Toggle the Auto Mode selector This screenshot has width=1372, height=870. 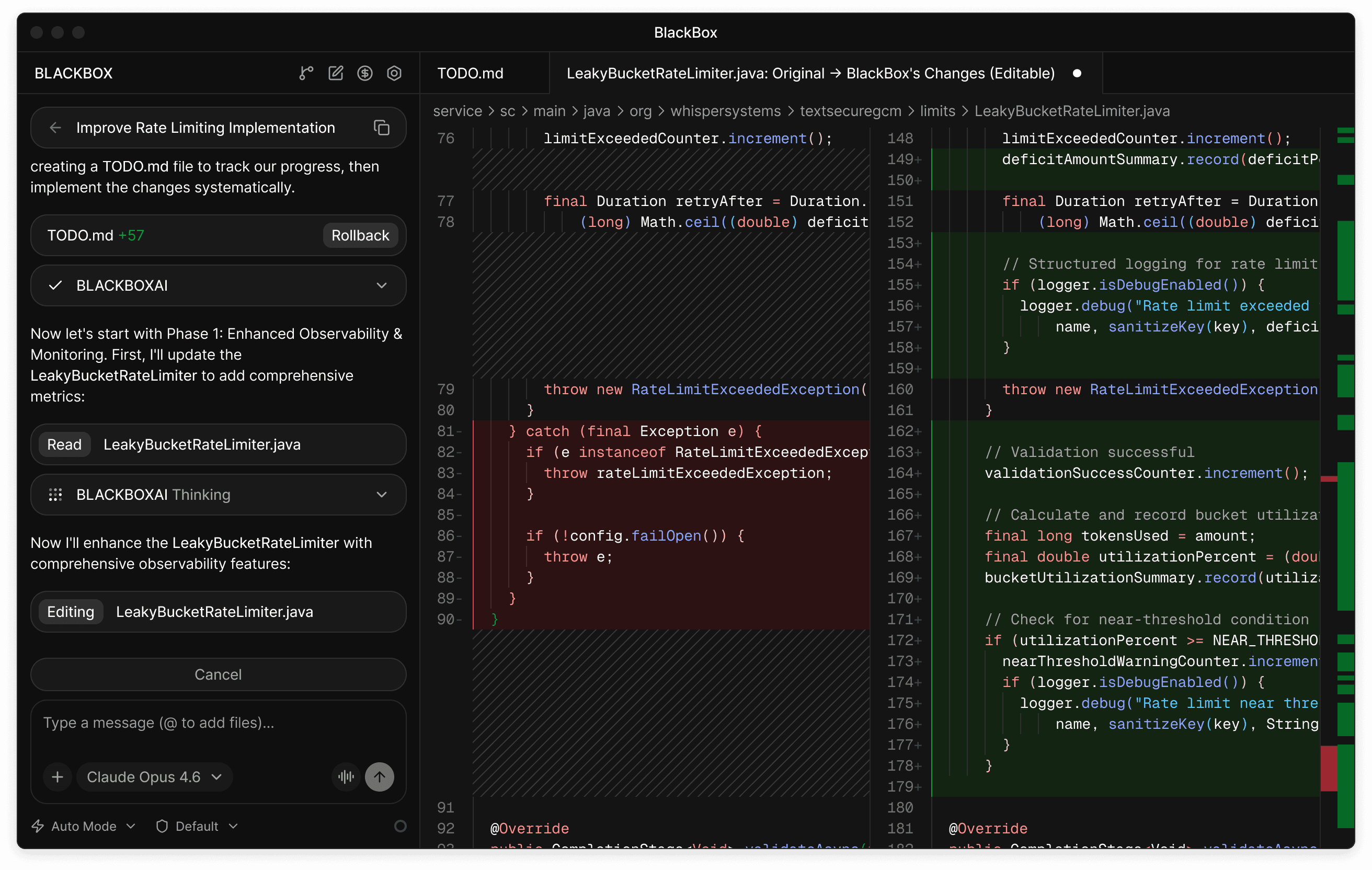84,826
